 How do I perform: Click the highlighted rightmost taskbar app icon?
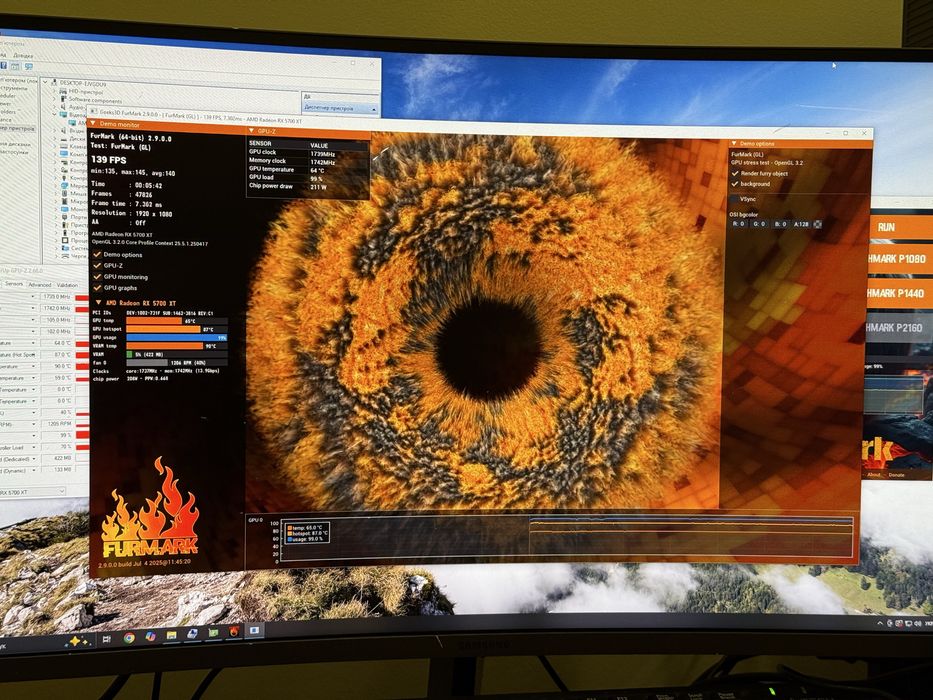(255, 630)
